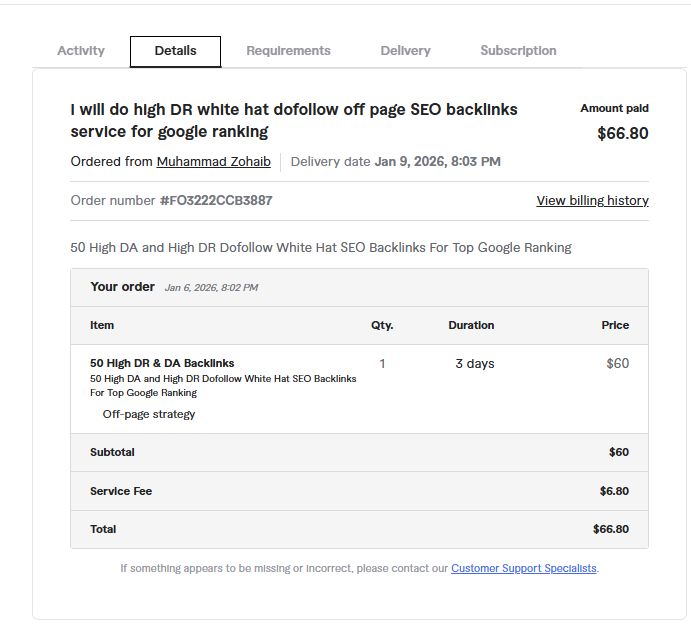Viewport: 691px width, 629px height.
Task: Open seller Muhammad Zohaib's profile link
Action: [213, 161]
